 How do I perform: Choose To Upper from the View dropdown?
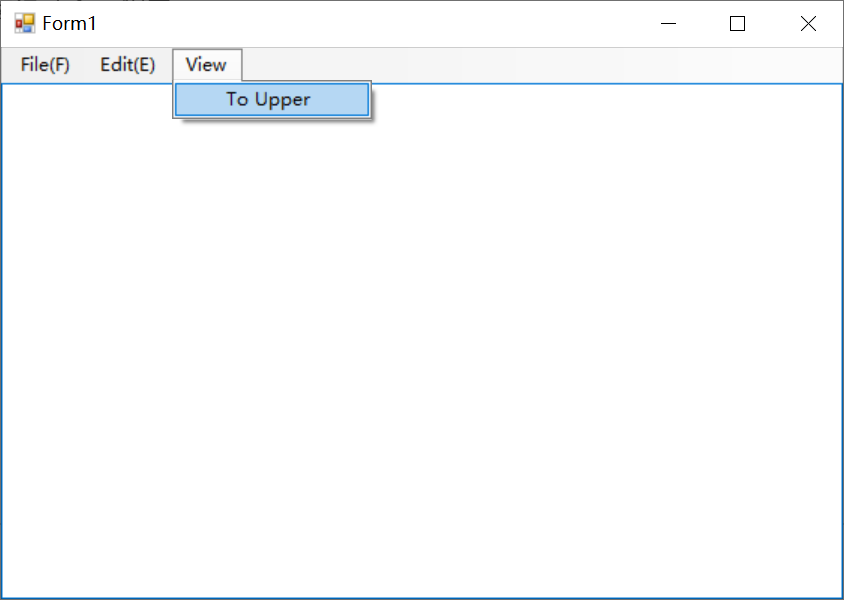[272, 99]
